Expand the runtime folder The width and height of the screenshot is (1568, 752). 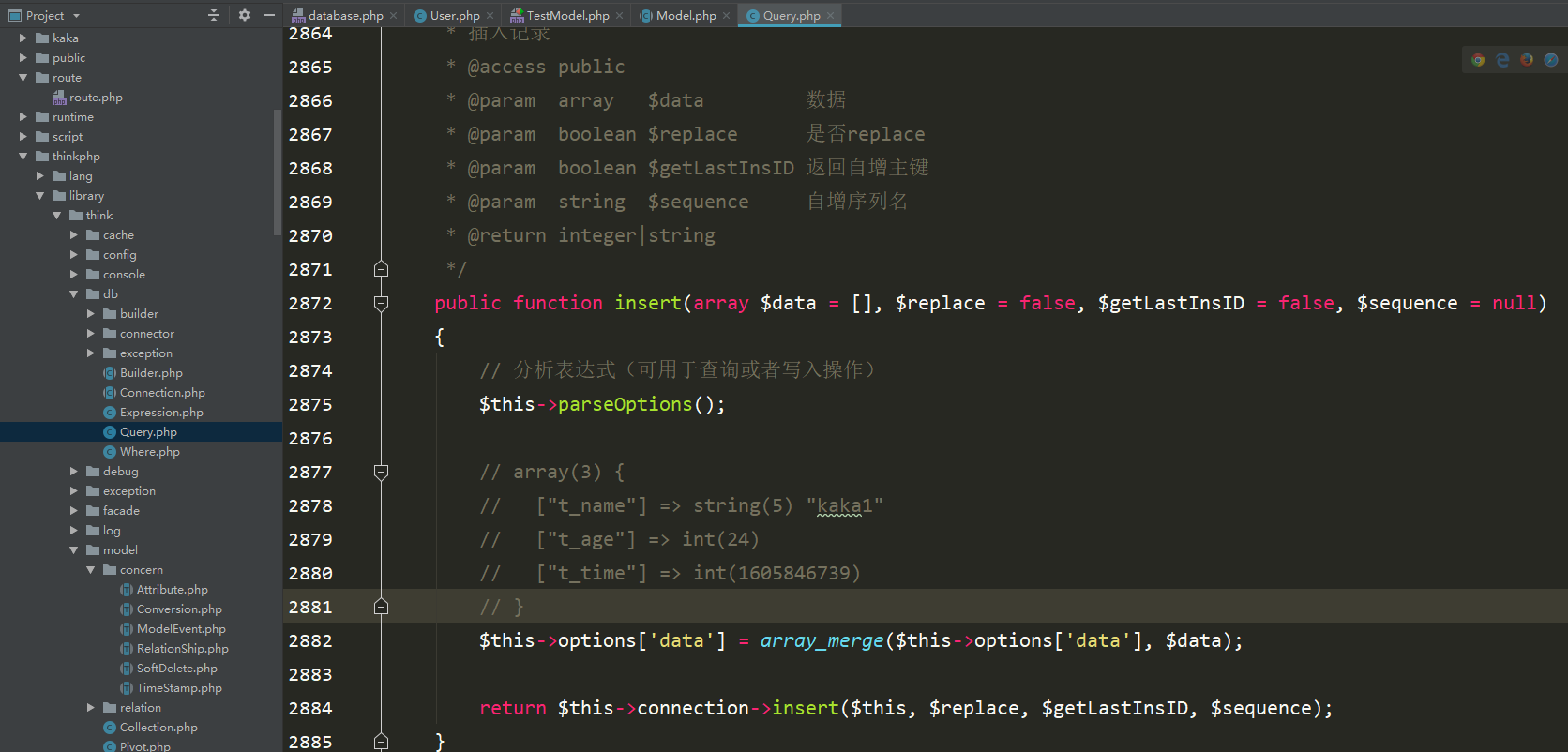pyautogui.click(x=23, y=117)
